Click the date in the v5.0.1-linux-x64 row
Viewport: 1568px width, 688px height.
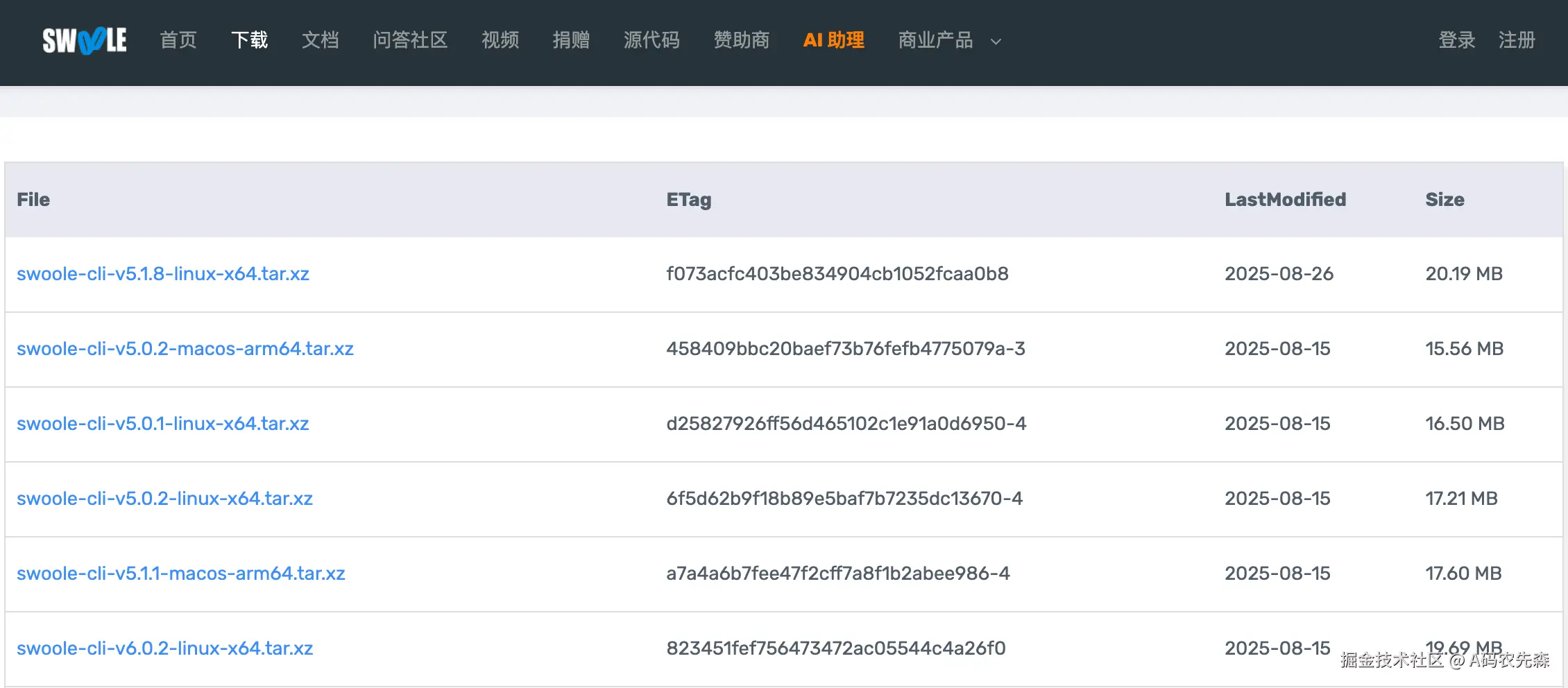click(1278, 424)
